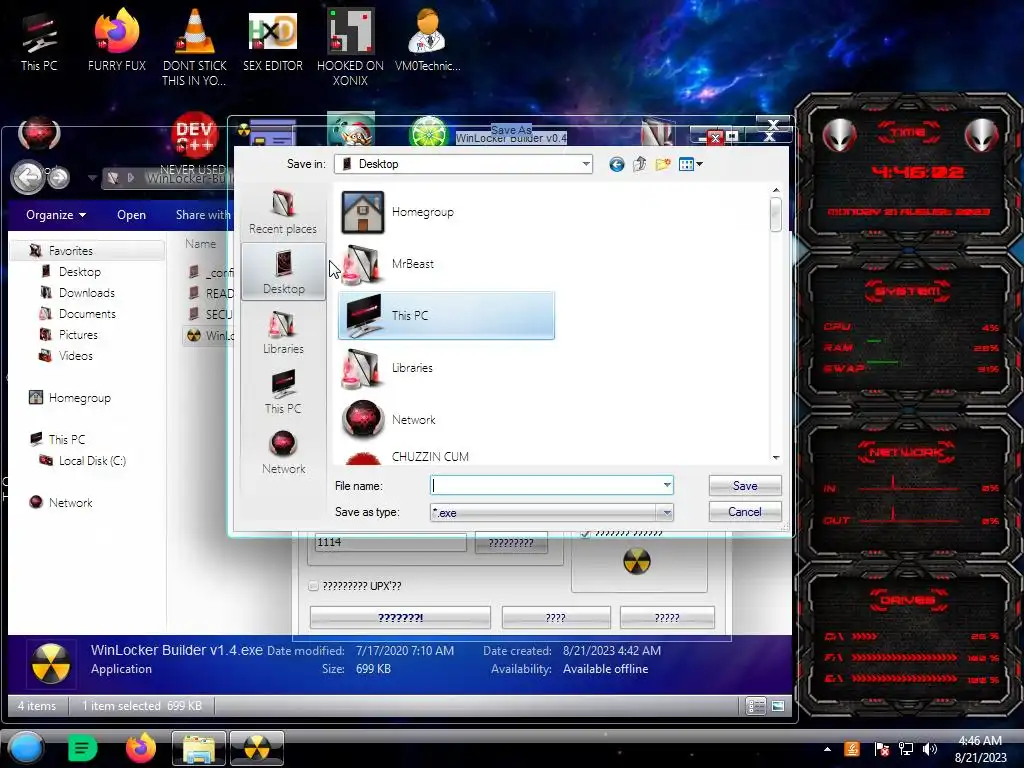Select Favorites in Explorer navigation pane
Viewport: 1024px width, 768px height.
[71, 251]
